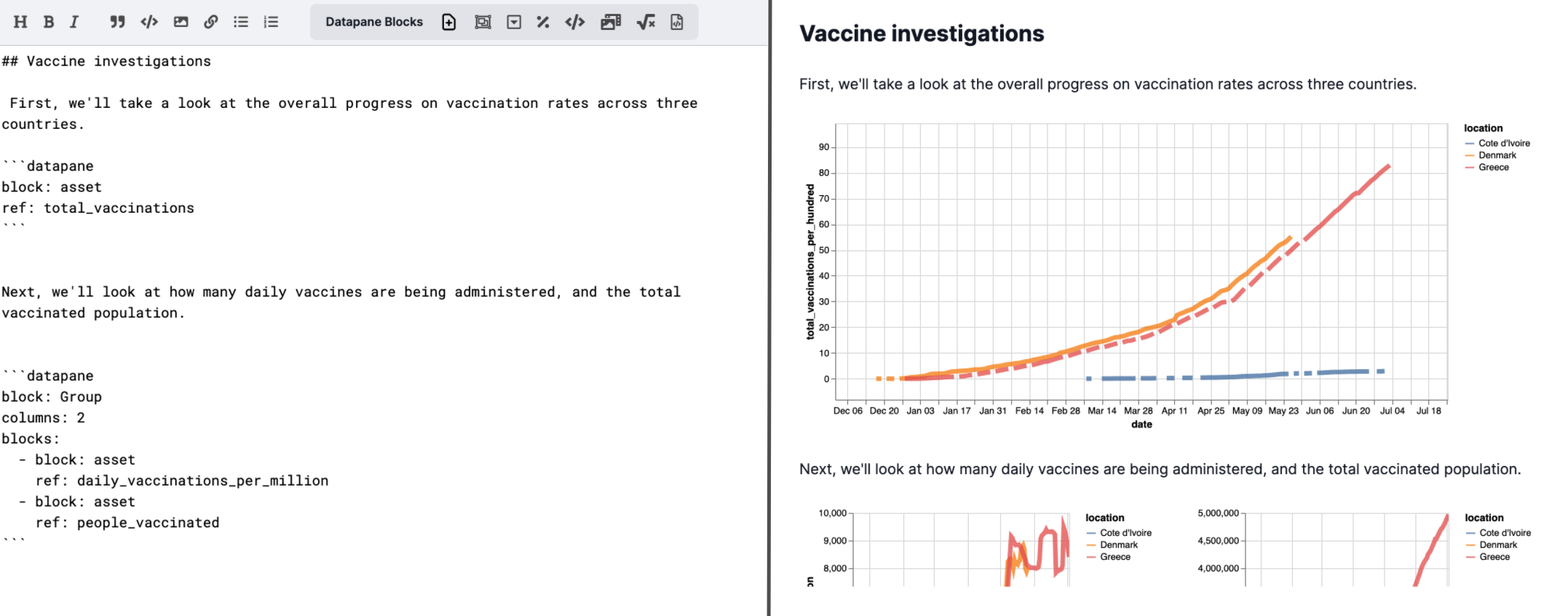This screenshot has width=1568, height=616.
Task: Create a numbered list
Action: pyautogui.click(x=271, y=22)
